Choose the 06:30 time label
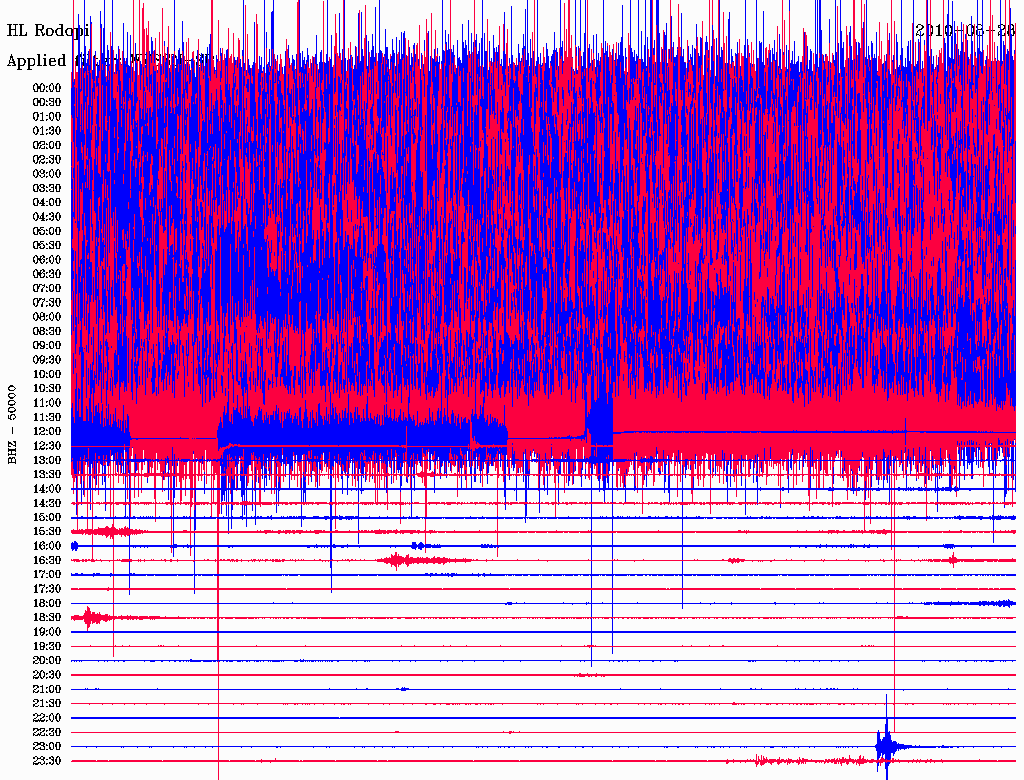 (47, 274)
